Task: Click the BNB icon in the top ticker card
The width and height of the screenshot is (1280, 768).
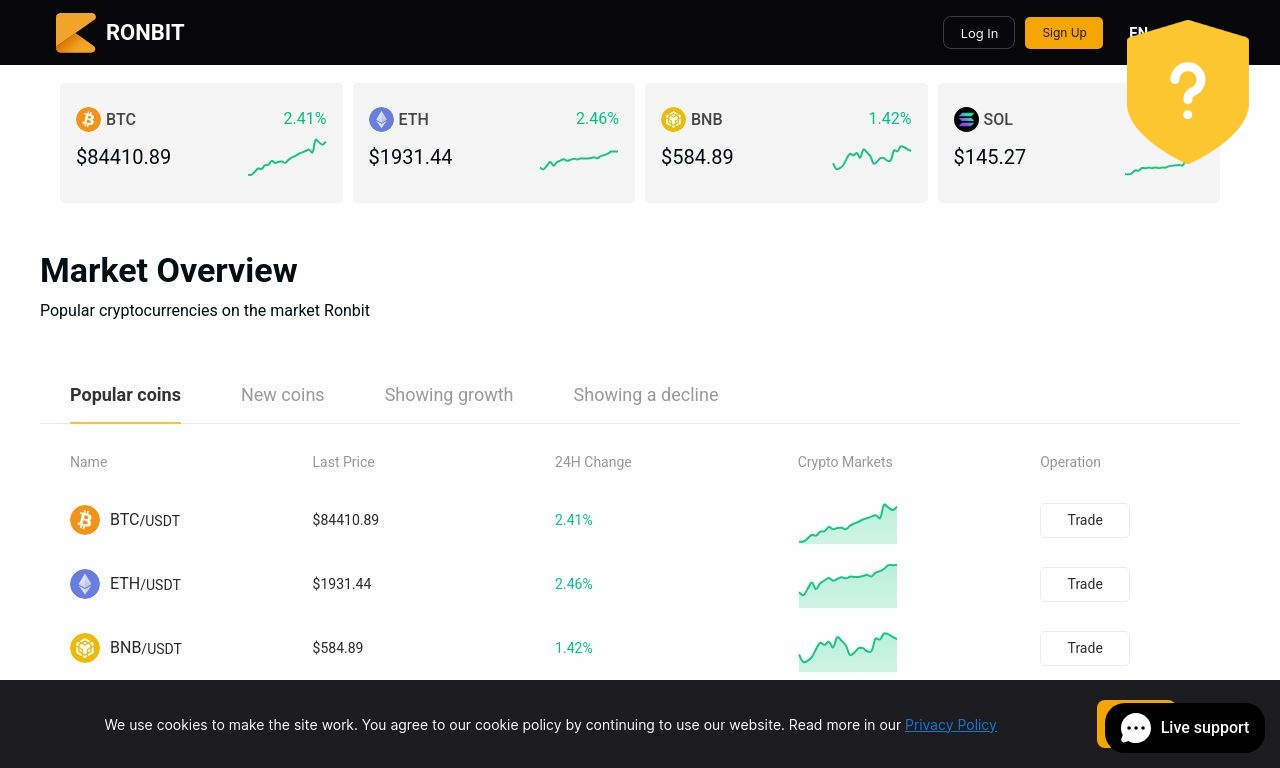Action: [x=673, y=120]
